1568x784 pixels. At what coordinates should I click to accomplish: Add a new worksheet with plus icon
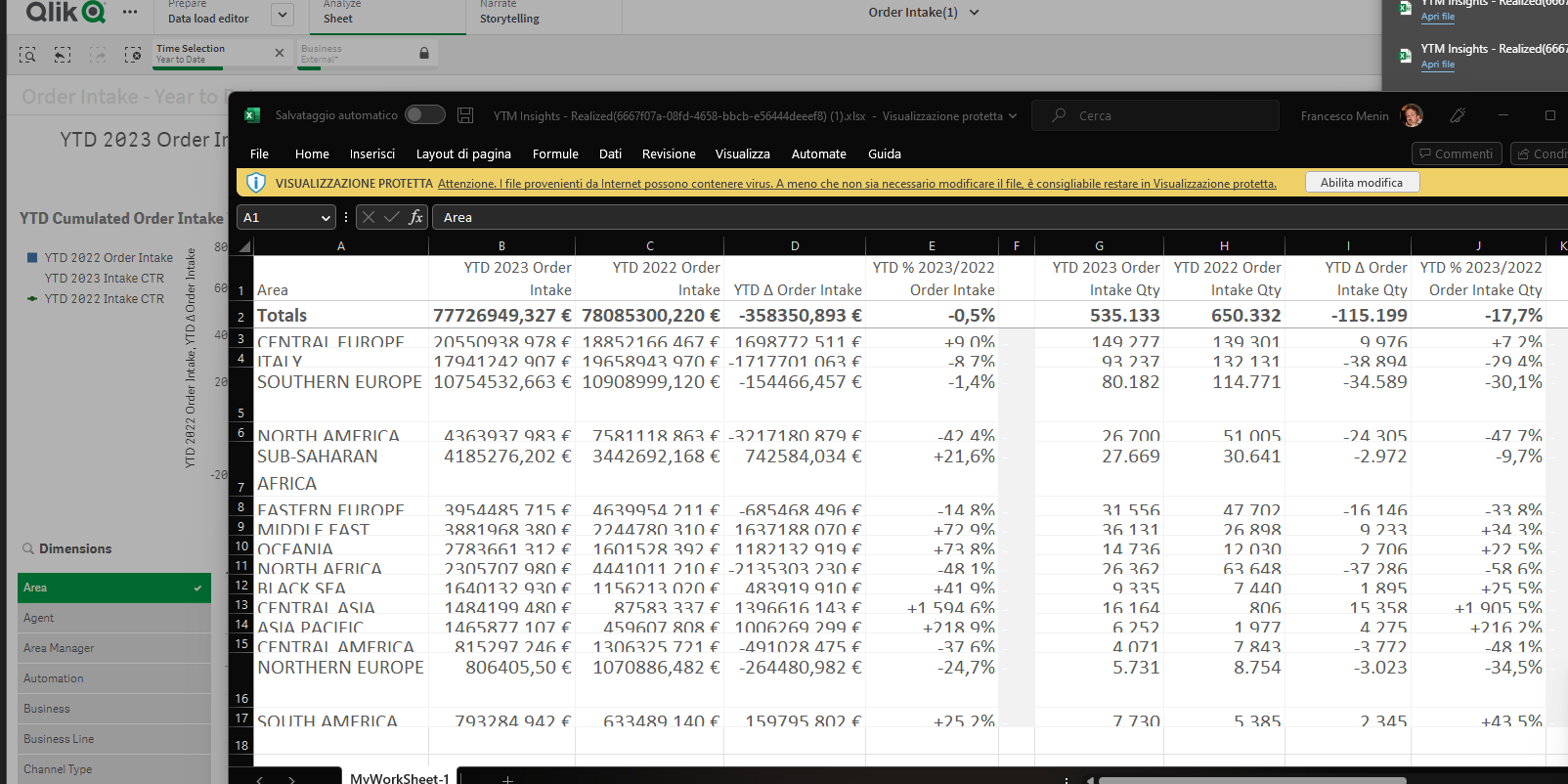pos(507,778)
